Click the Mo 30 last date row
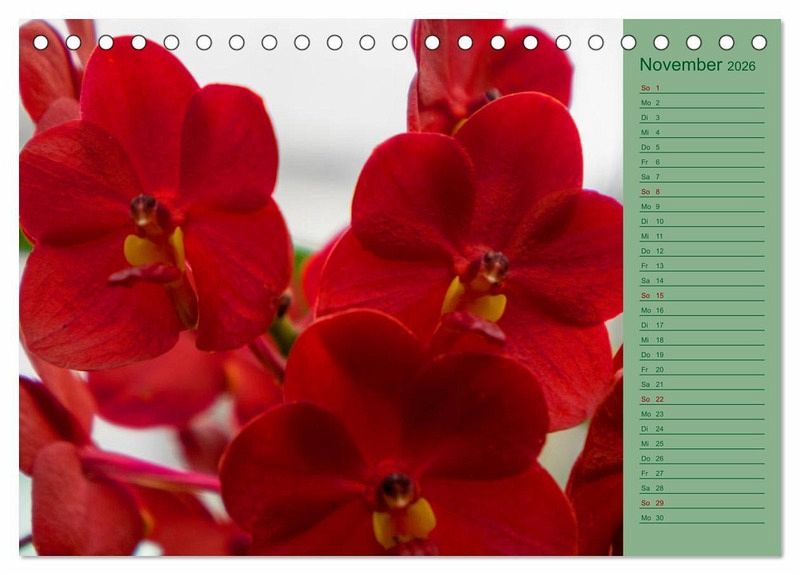Viewport: 800px width, 575px height. tap(701, 518)
